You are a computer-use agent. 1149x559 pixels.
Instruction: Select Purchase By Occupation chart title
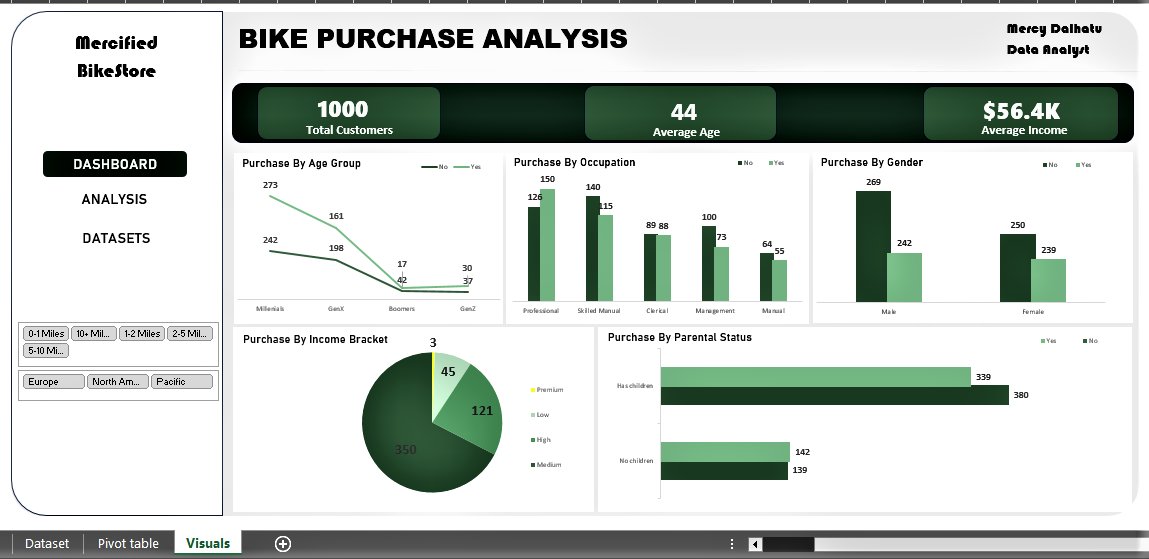pos(574,162)
